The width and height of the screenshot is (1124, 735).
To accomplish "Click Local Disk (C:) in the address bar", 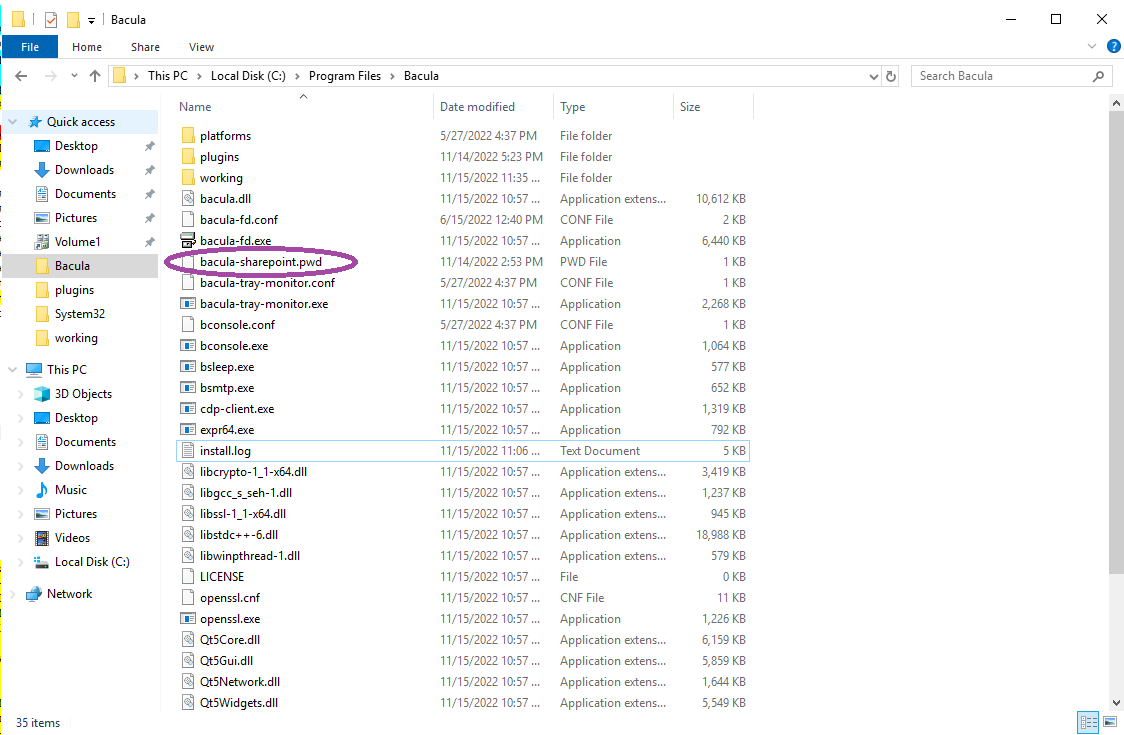I will 248,76.
